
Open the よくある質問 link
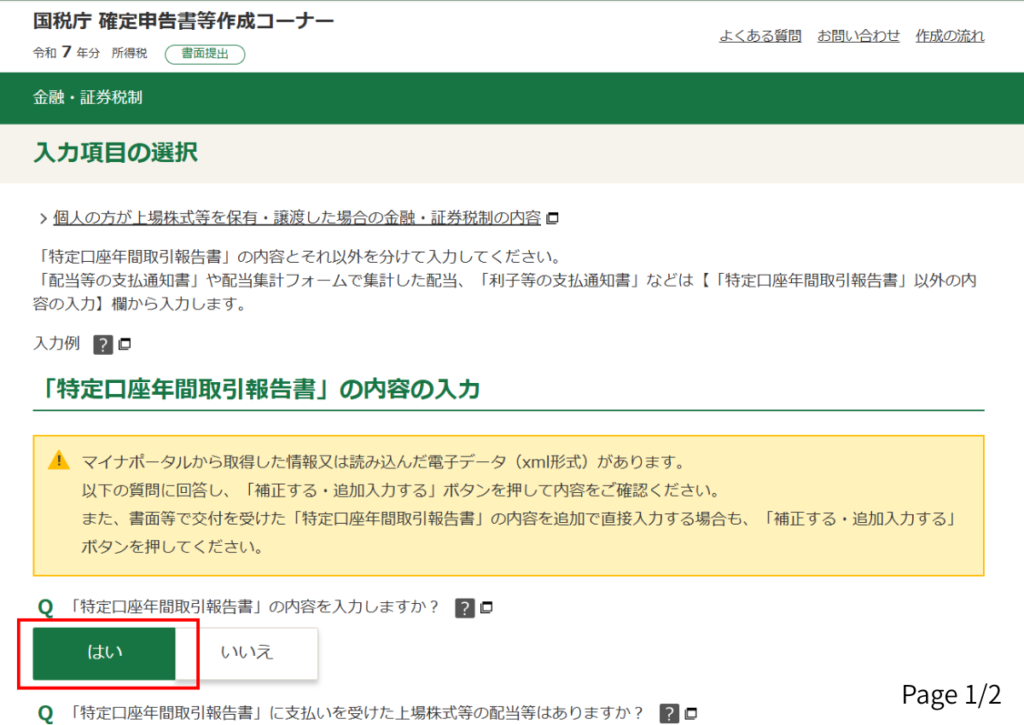(760, 36)
